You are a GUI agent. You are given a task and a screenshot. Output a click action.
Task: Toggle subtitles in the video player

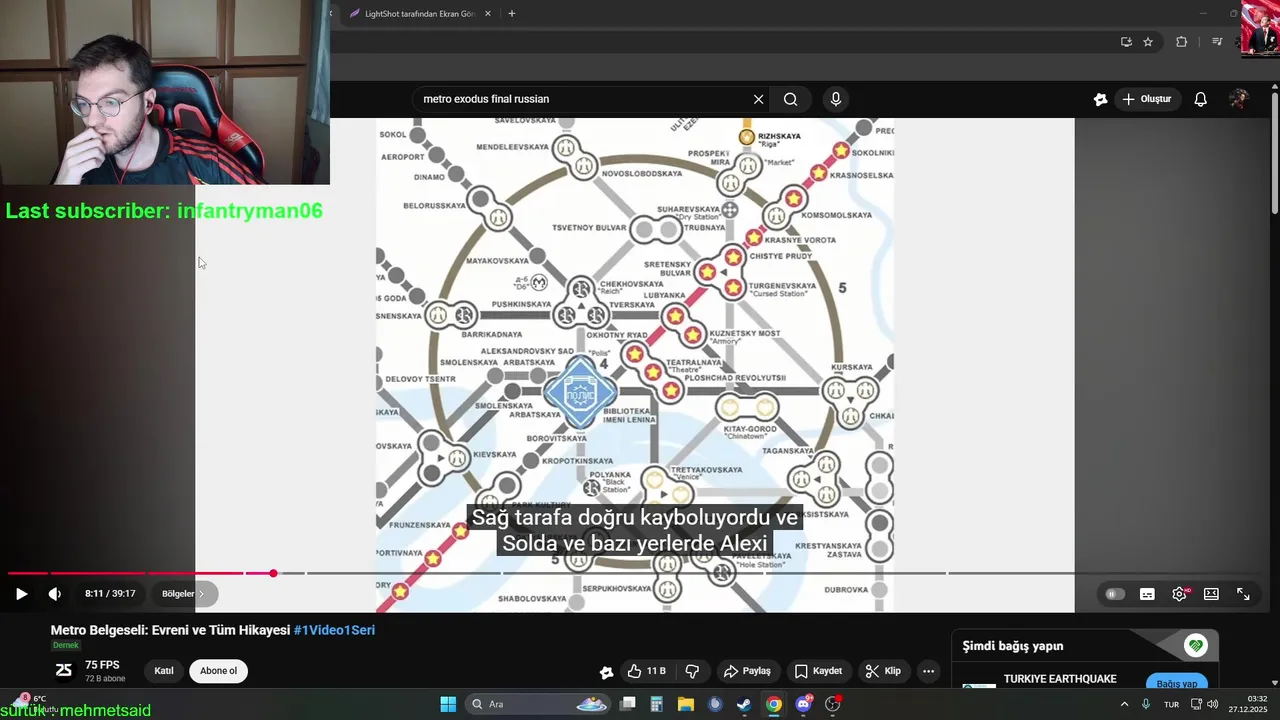pyautogui.click(x=1147, y=594)
